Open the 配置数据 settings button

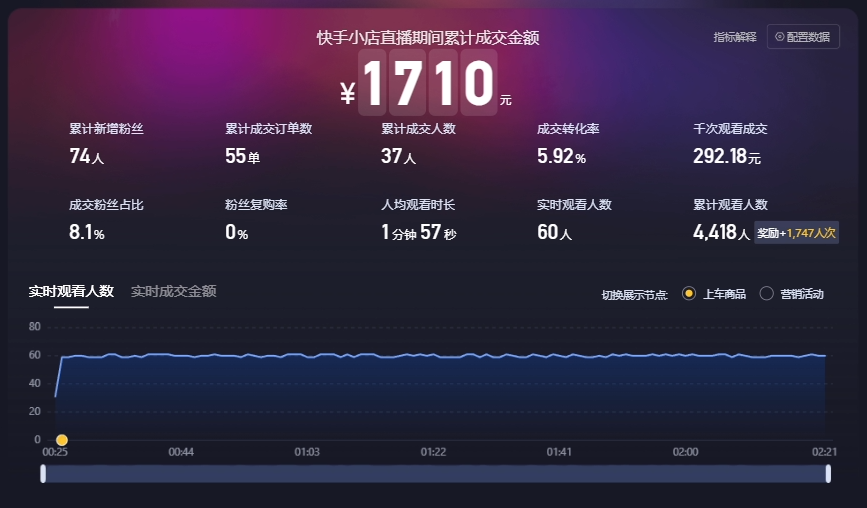click(803, 37)
